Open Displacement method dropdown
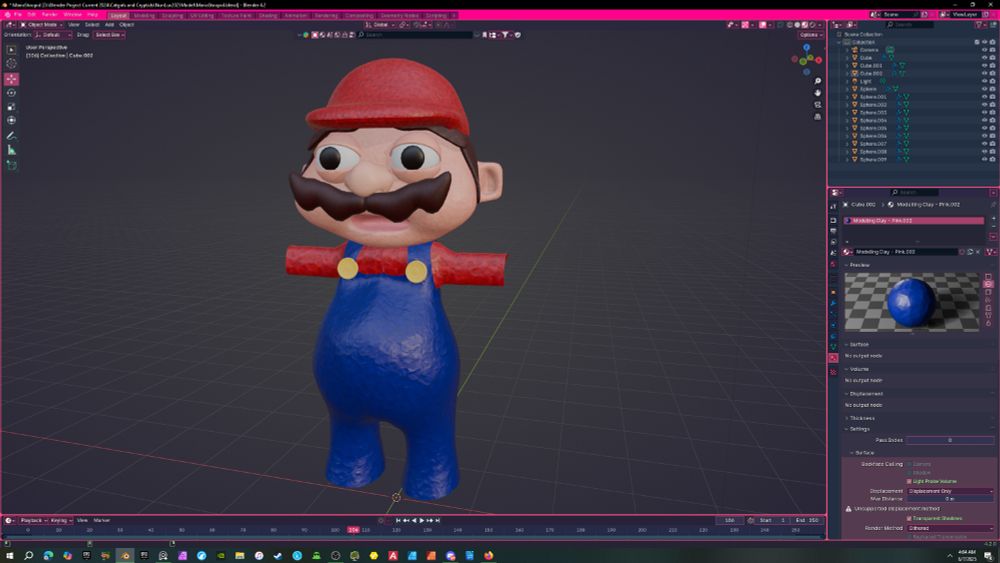Image resolution: width=1000 pixels, height=563 pixels. pos(950,491)
